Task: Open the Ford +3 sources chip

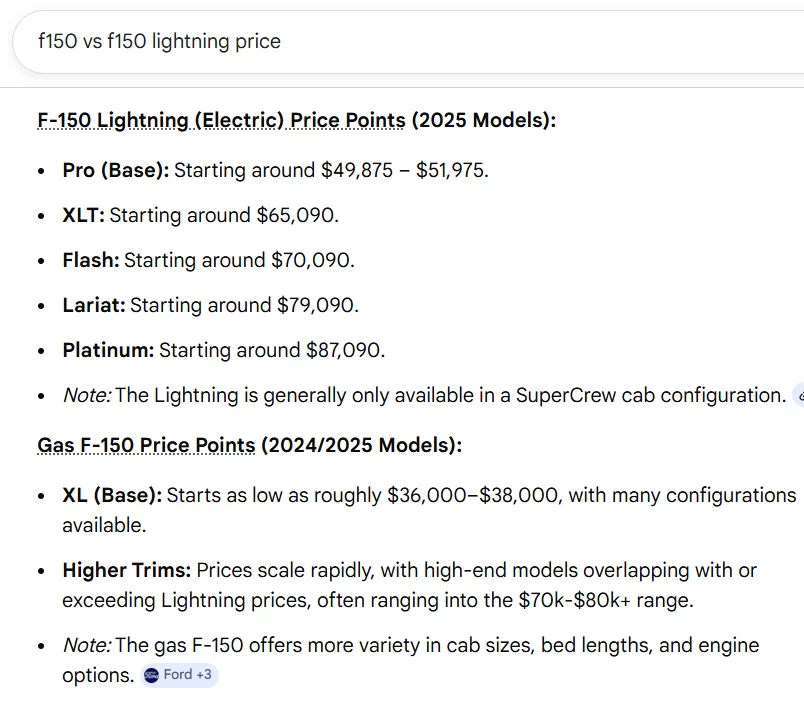Action: (x=178, y=675)
